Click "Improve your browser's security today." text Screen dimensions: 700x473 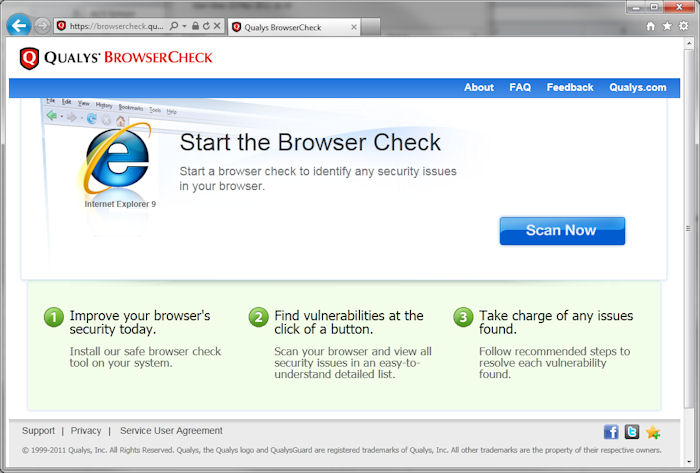140,322
